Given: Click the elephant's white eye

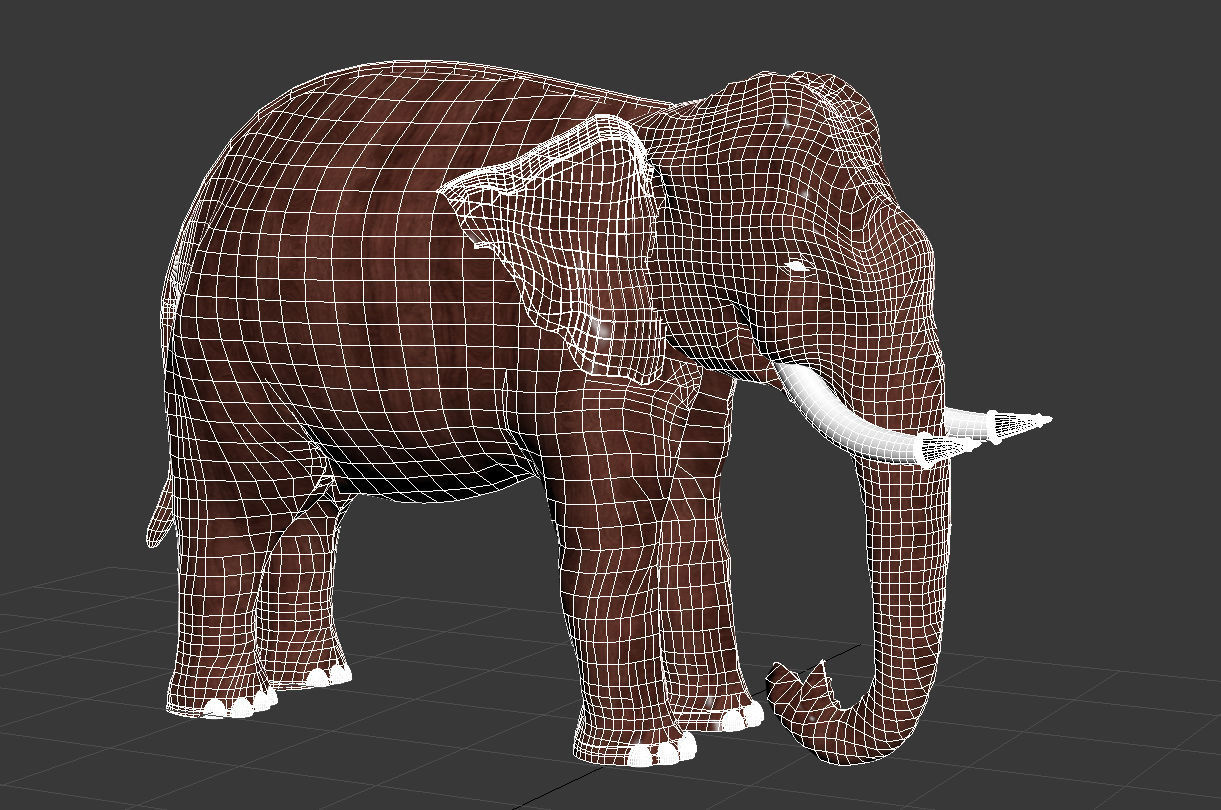Looking at the screenshot, I should [796, 267].
